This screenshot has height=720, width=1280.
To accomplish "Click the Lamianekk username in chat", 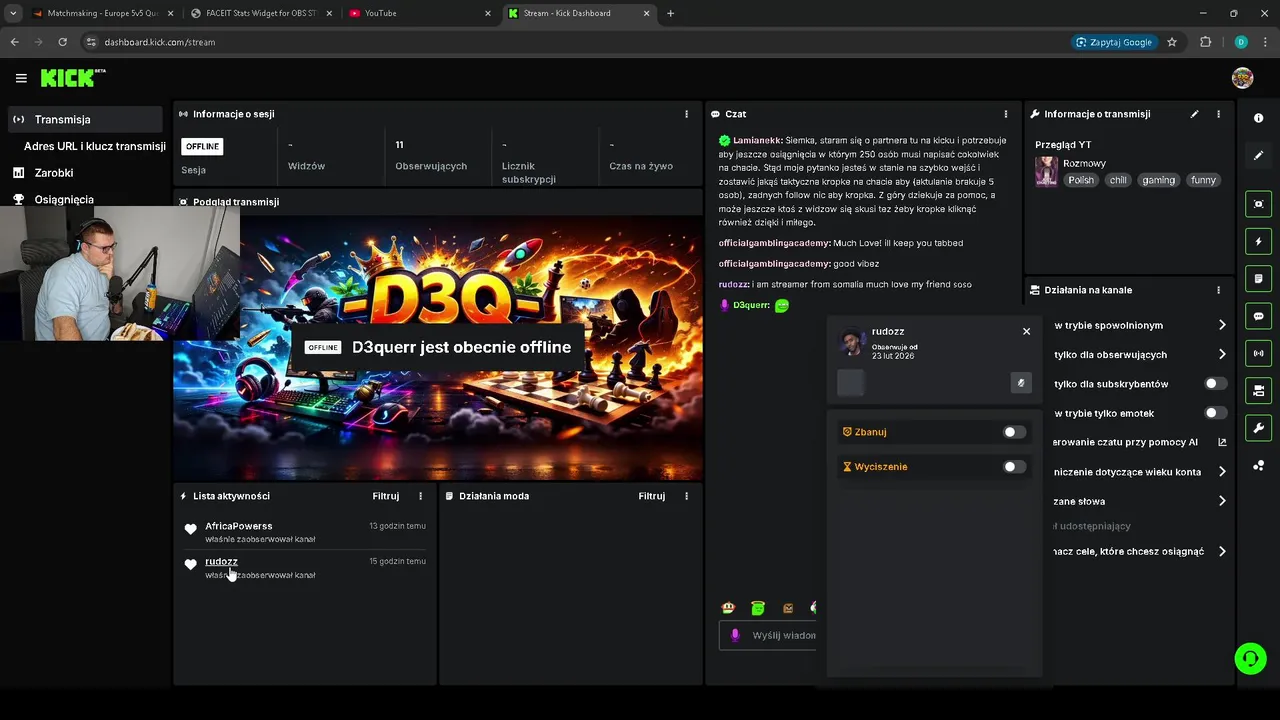I will click(x=758, y=141).
